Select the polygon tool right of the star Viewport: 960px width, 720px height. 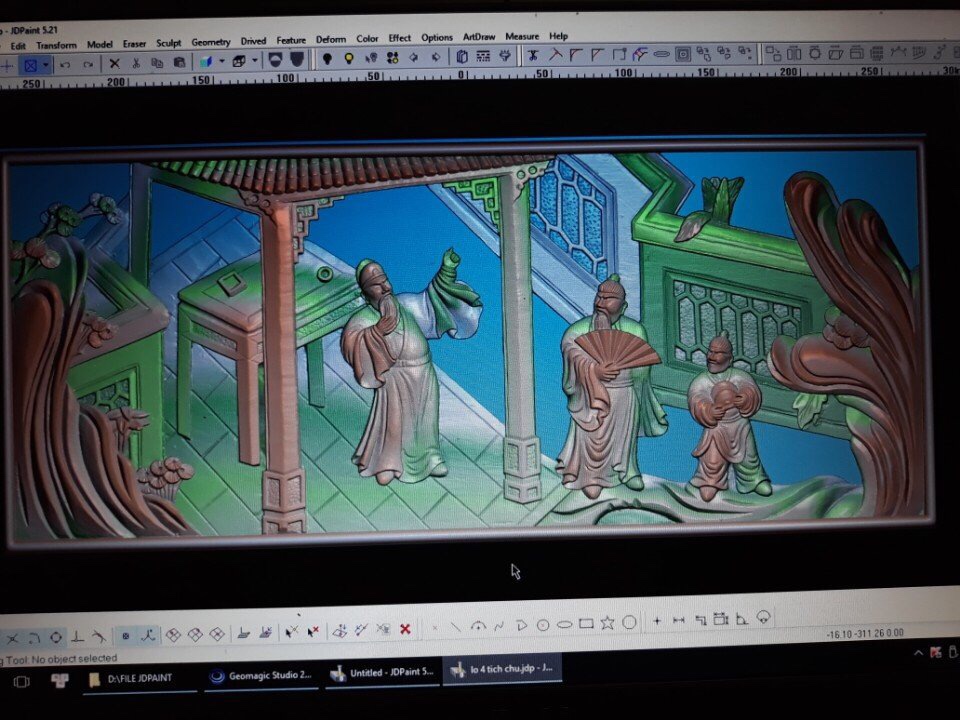click(629, 622)
